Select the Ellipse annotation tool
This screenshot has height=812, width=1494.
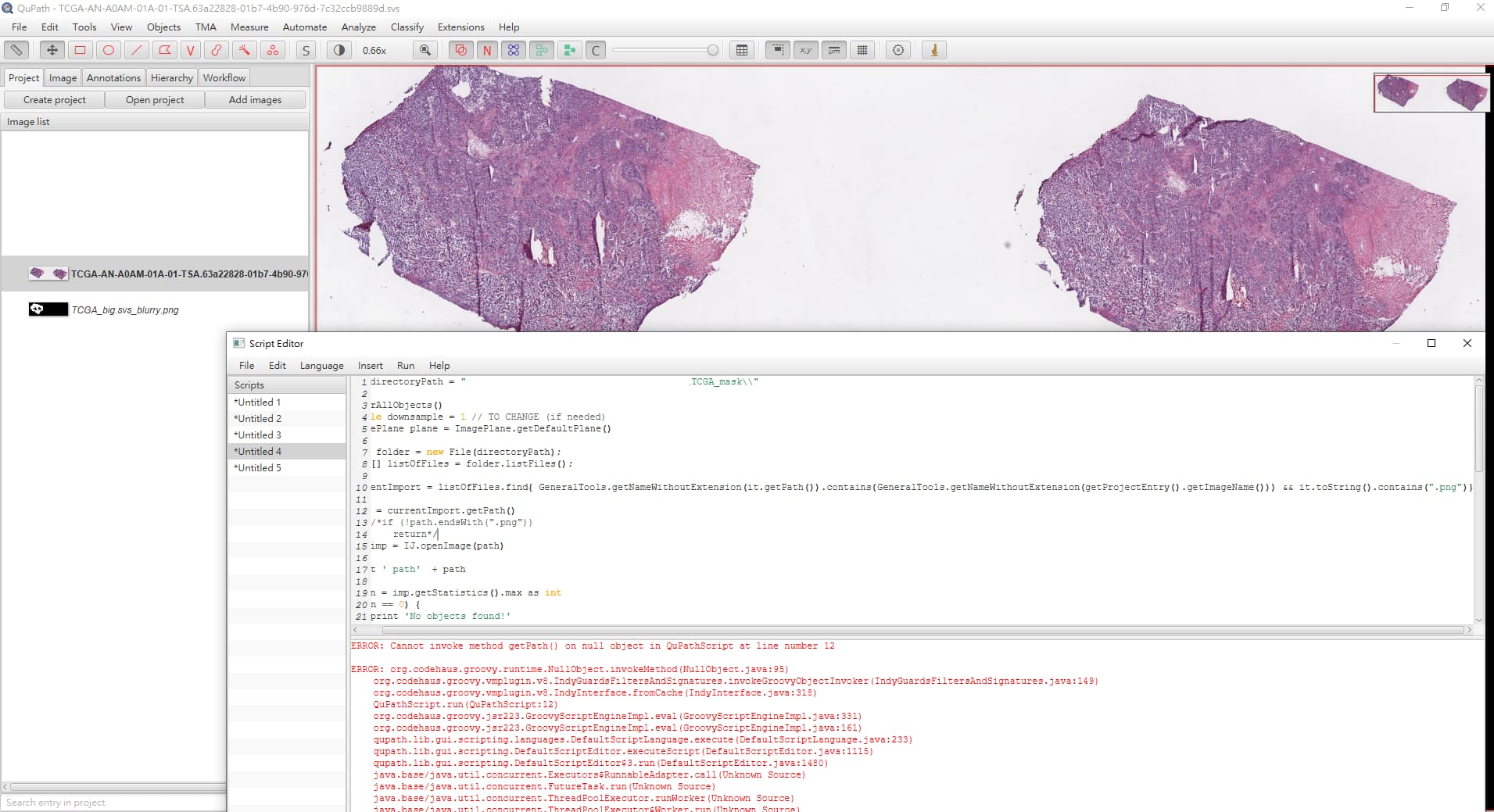pyautogui.click(x=108, y=50)
